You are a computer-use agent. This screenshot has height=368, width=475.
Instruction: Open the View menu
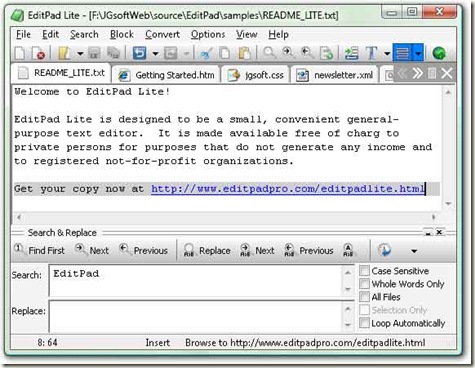tap(247, 34)
